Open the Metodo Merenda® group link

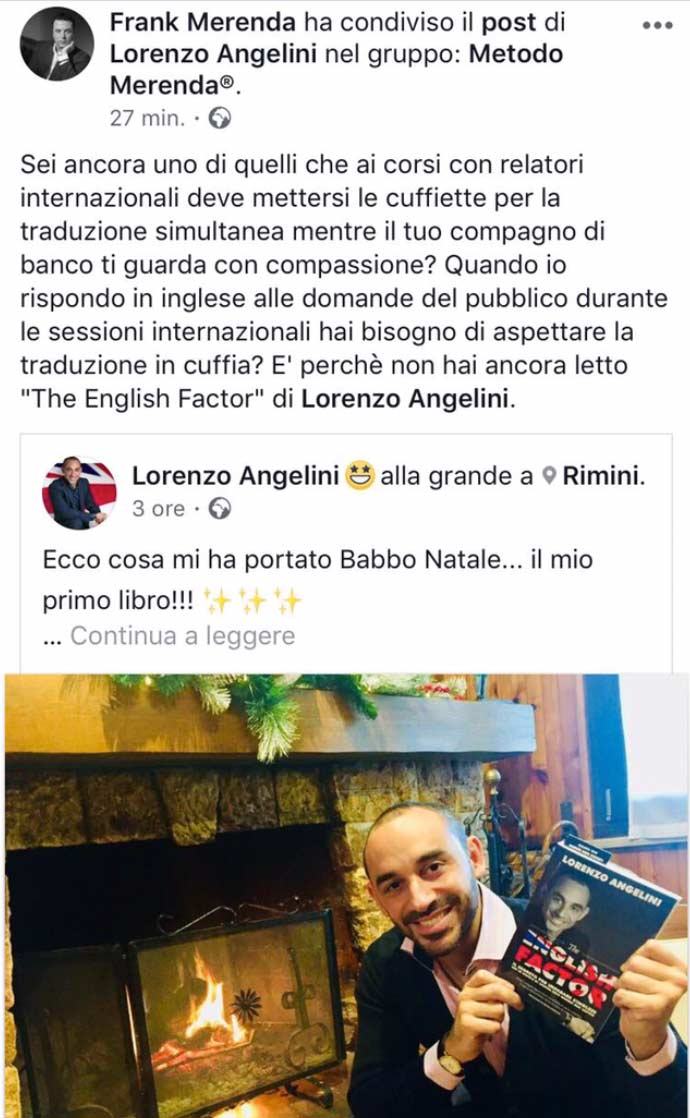tap(336, 69)
